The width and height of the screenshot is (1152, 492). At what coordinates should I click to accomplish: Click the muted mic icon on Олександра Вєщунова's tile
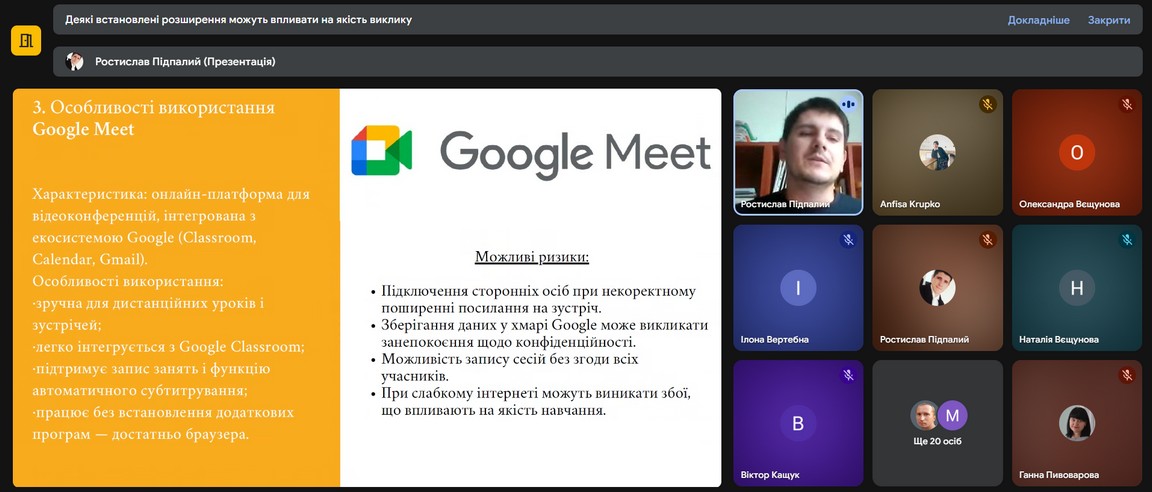(x=1127, y=105)
